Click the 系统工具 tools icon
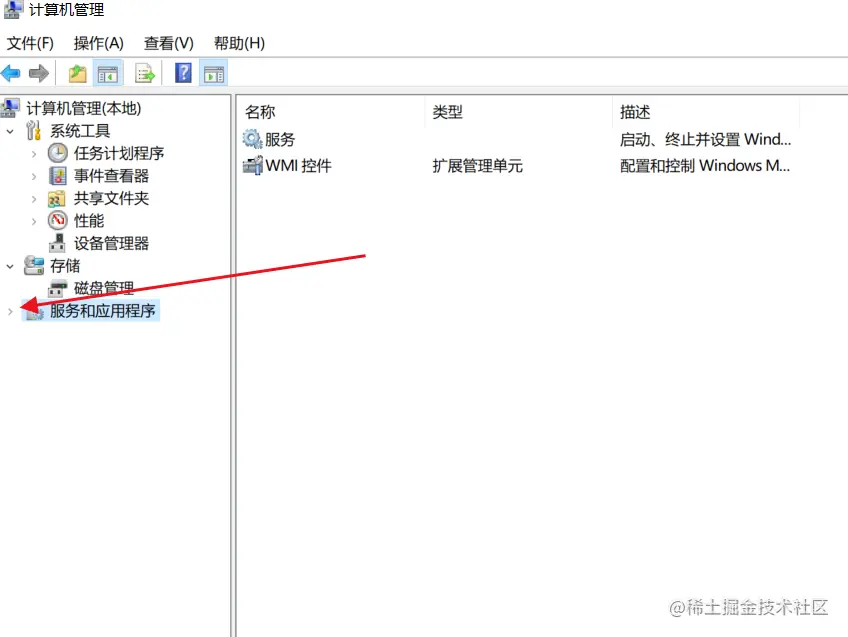This screenshot has width=848, height=637. [34, 130]
